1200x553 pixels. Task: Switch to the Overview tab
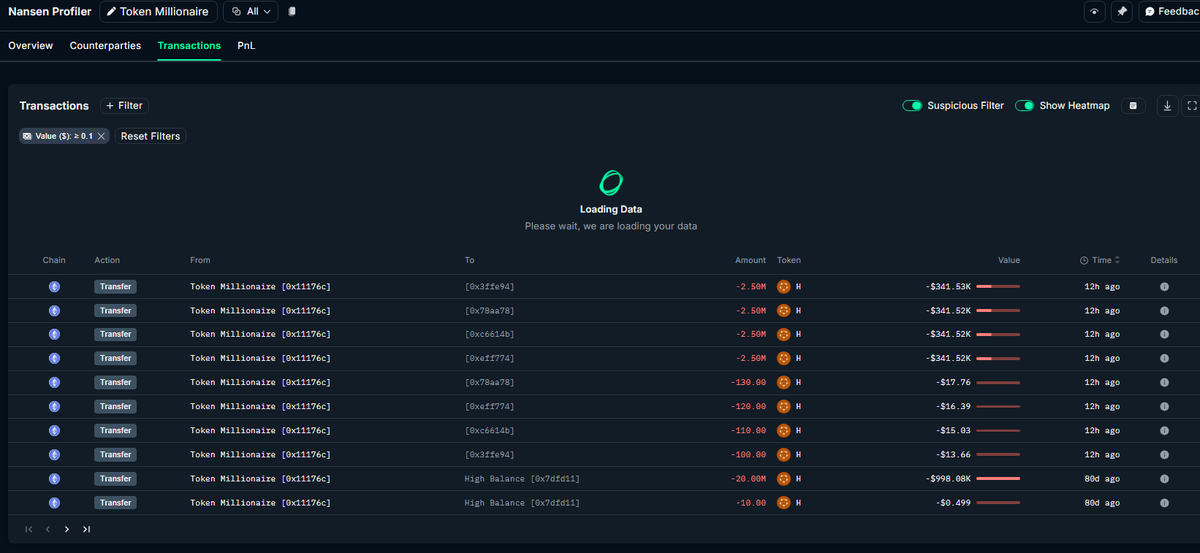(30, 46)
